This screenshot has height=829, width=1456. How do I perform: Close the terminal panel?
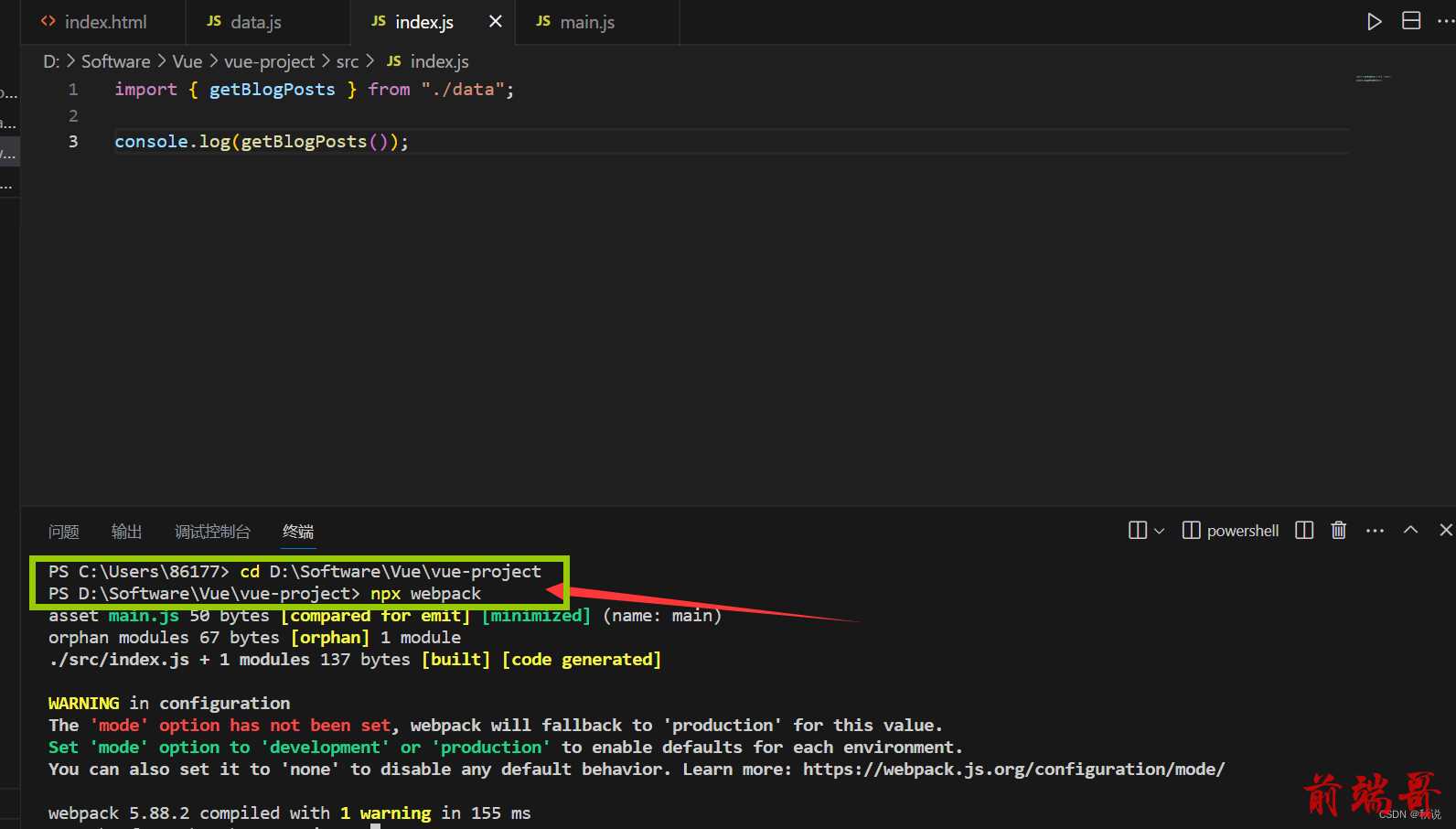pos(1446,530)
